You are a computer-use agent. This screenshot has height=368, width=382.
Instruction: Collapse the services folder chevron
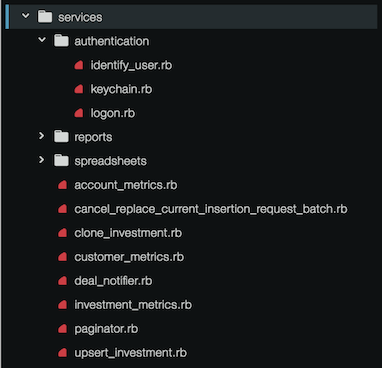pos(26,16)
